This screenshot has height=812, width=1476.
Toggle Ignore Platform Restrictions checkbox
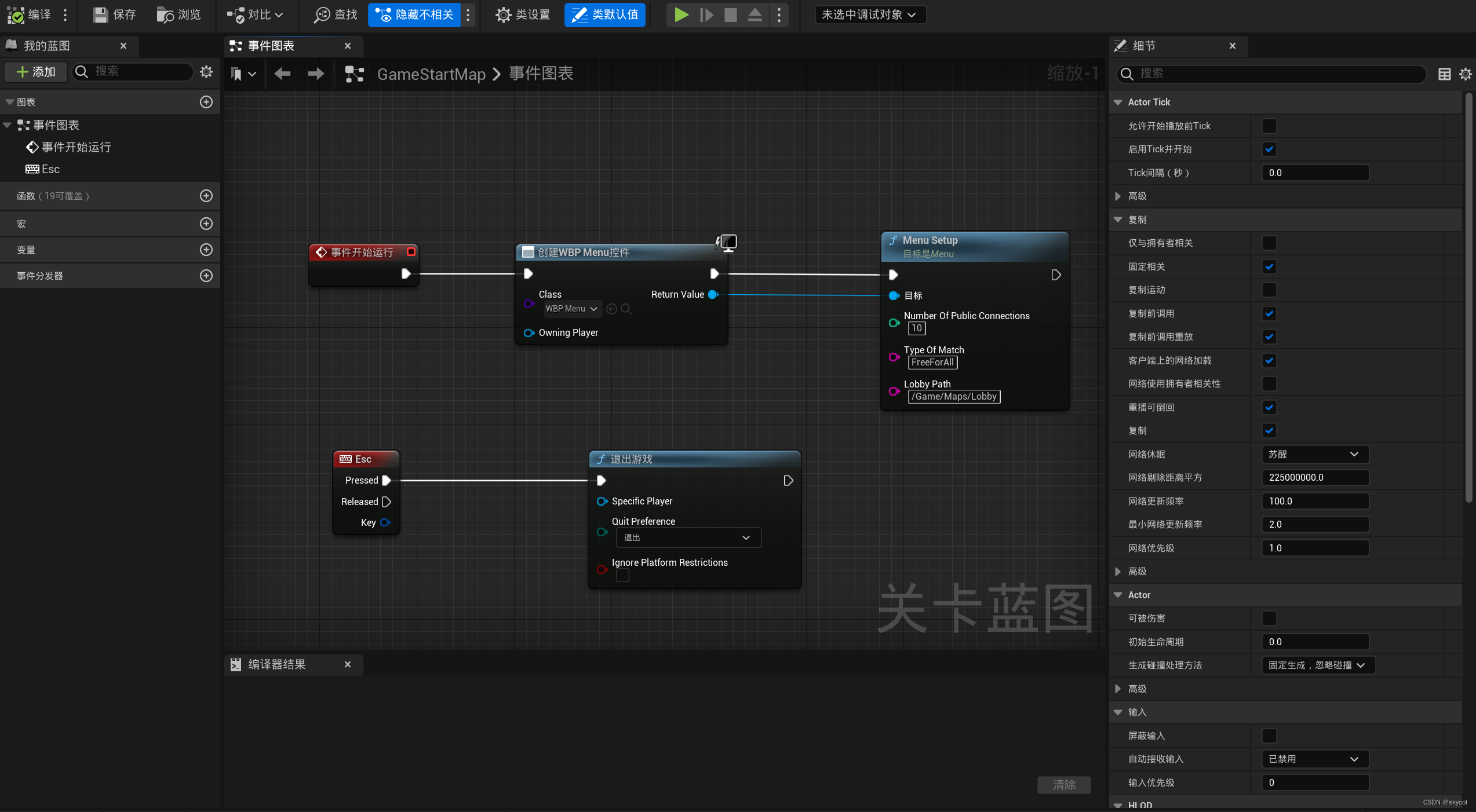(x=622, y=575)
